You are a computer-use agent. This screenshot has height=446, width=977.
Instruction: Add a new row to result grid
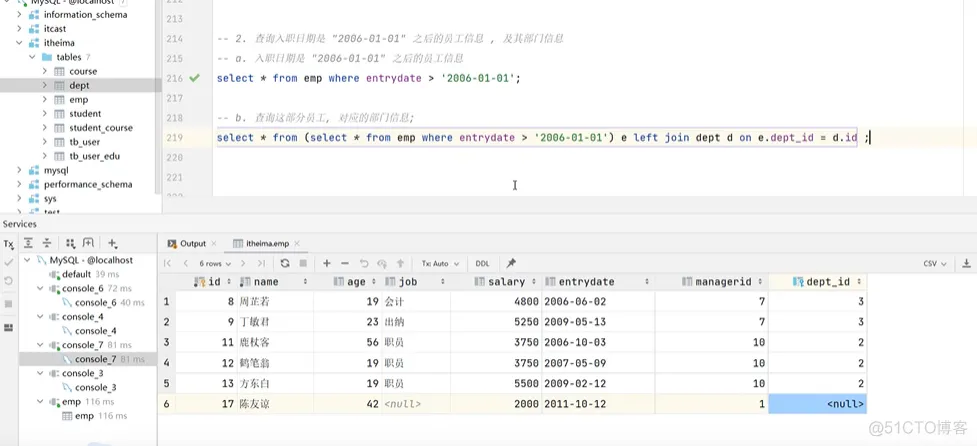[326, 263]
